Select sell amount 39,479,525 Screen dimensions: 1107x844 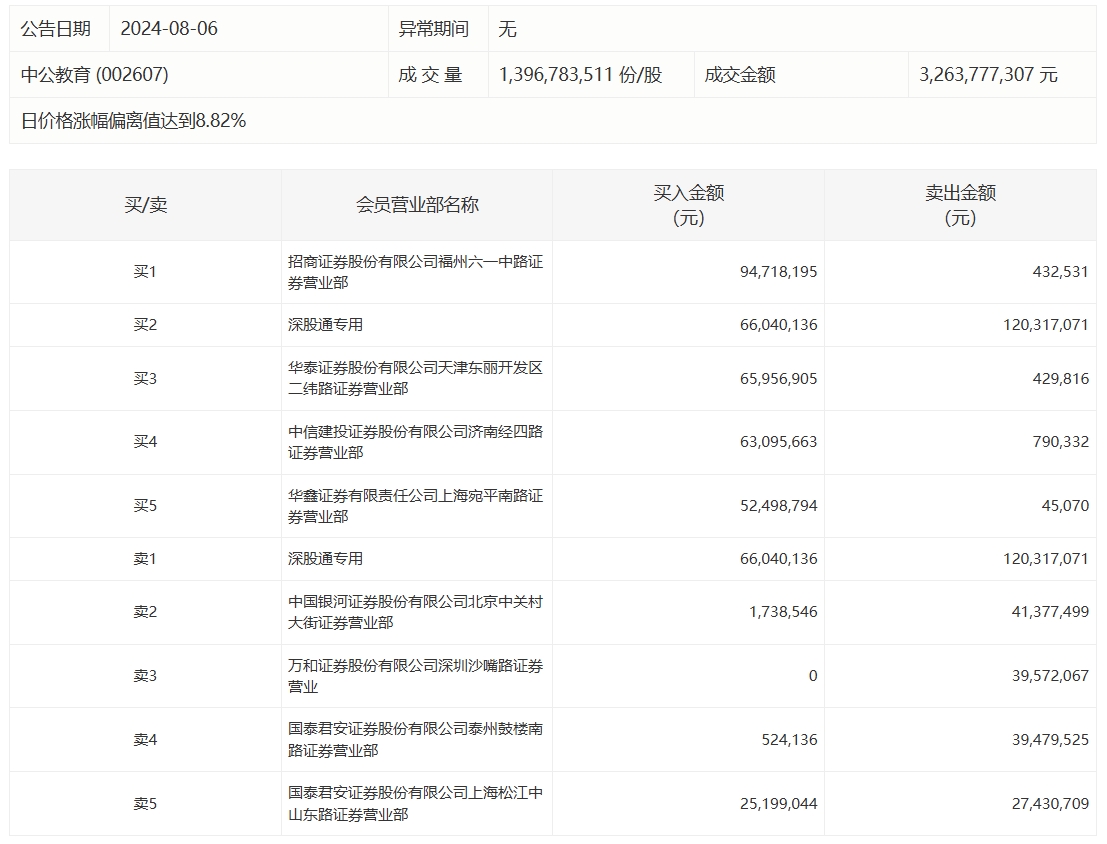click(x=1050, y=739)
